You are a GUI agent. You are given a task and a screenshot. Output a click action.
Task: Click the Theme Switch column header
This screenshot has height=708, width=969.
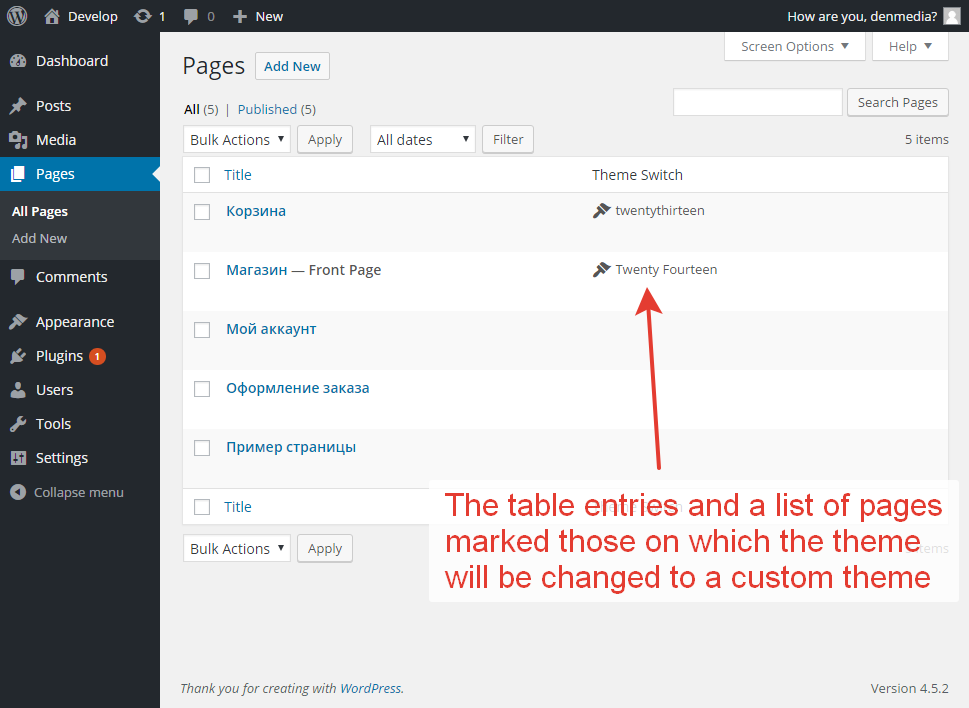pyautogui.click(x=637, y=175)
